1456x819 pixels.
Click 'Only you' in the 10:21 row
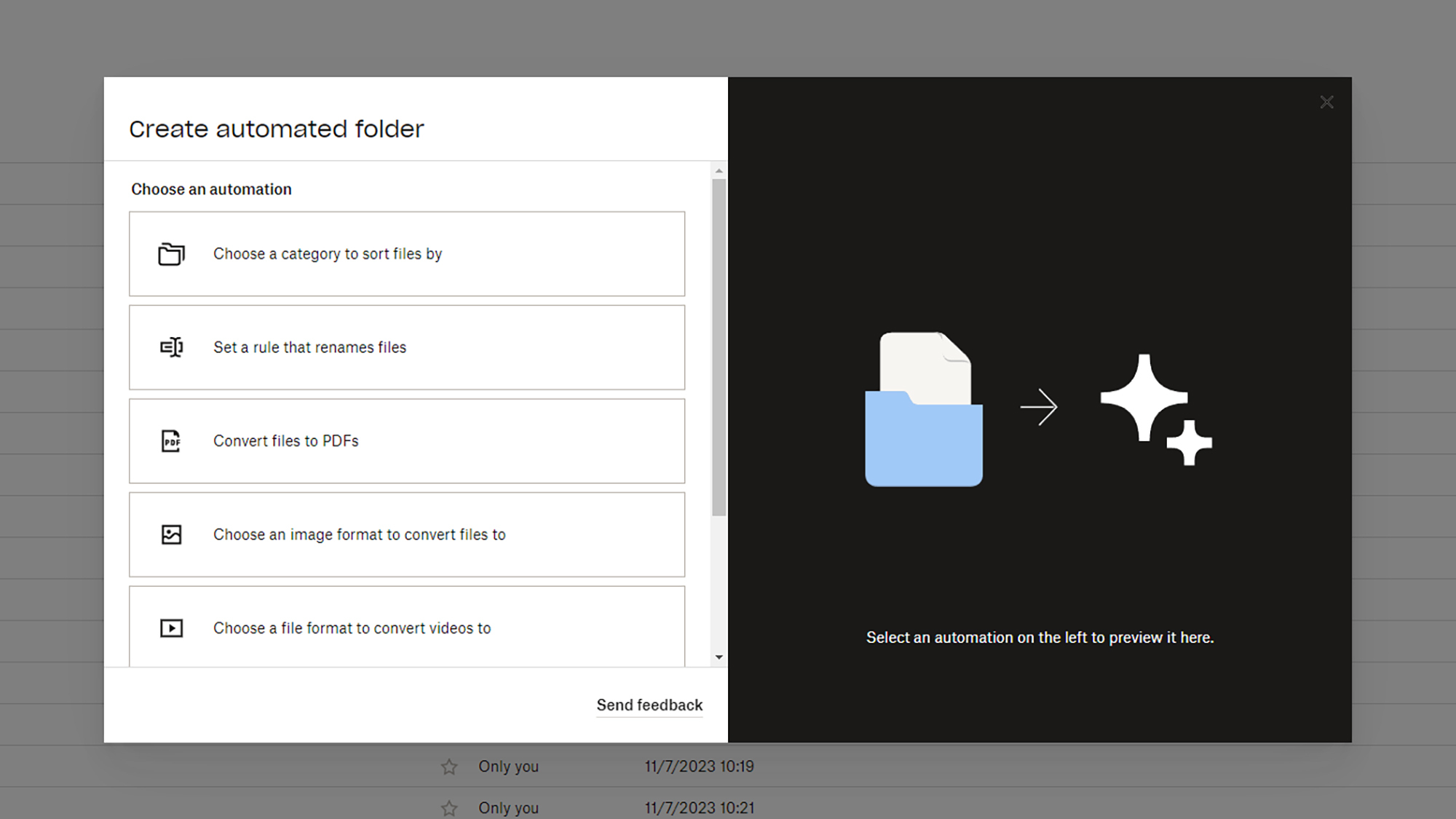coord(508,808)
